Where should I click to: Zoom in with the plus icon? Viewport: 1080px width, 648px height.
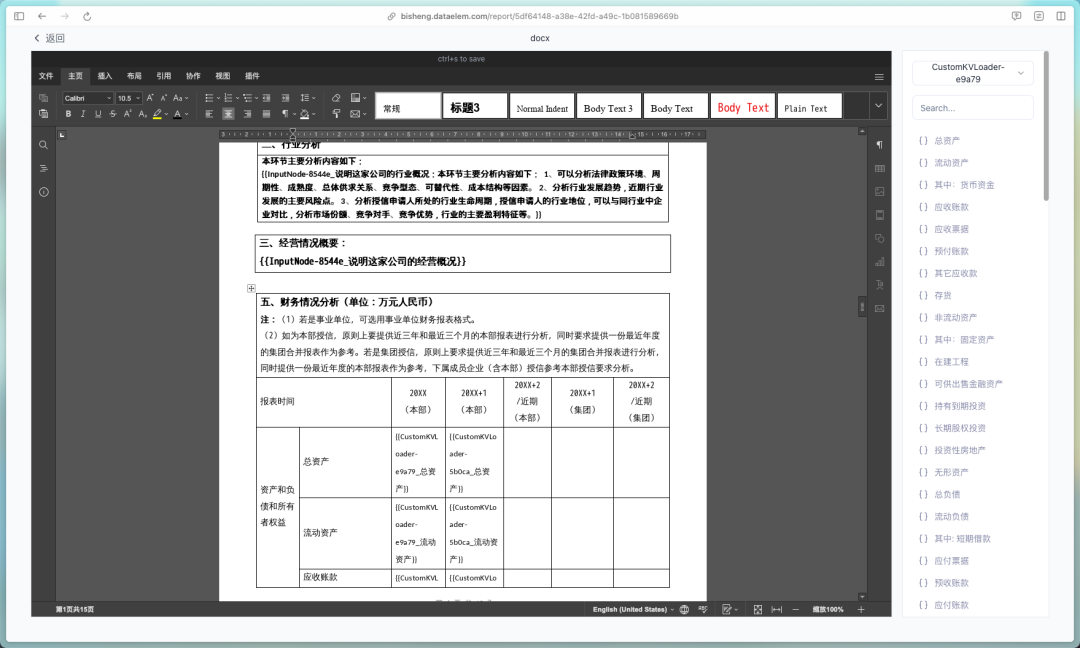[861, 609]
